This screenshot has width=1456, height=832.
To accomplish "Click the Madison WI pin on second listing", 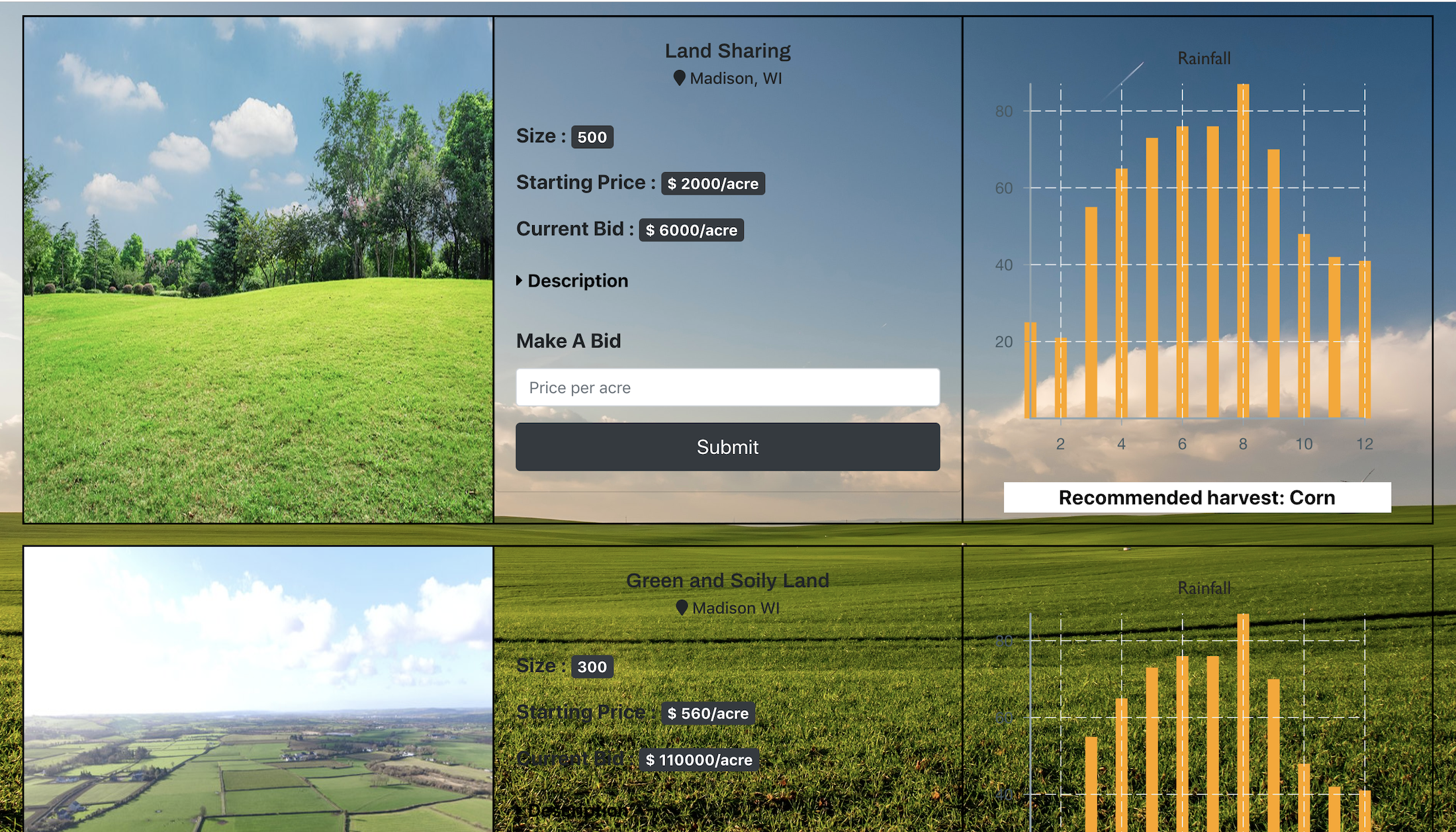I will pos(682,608).
